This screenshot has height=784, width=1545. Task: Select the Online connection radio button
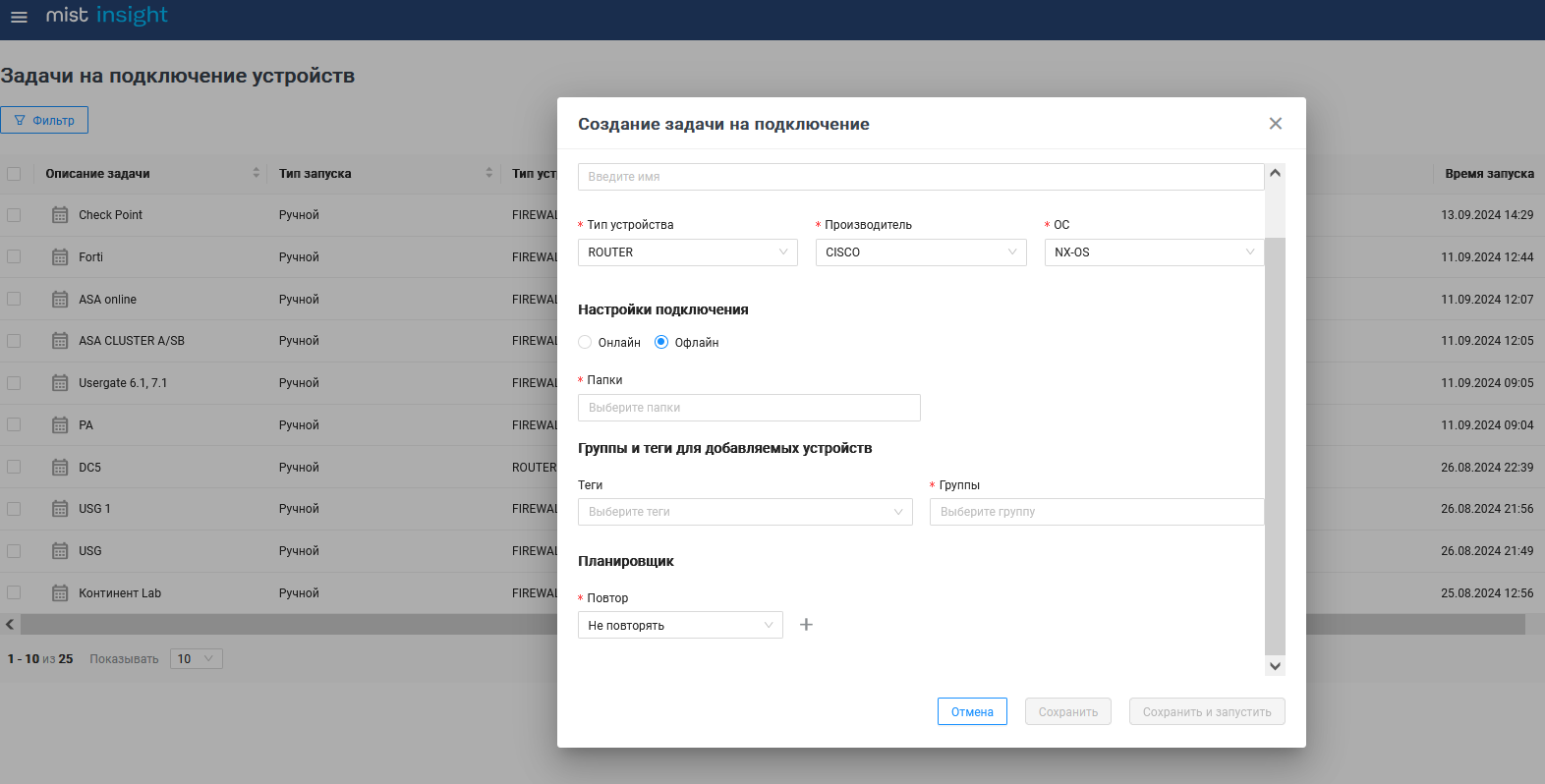coord(586,343)
